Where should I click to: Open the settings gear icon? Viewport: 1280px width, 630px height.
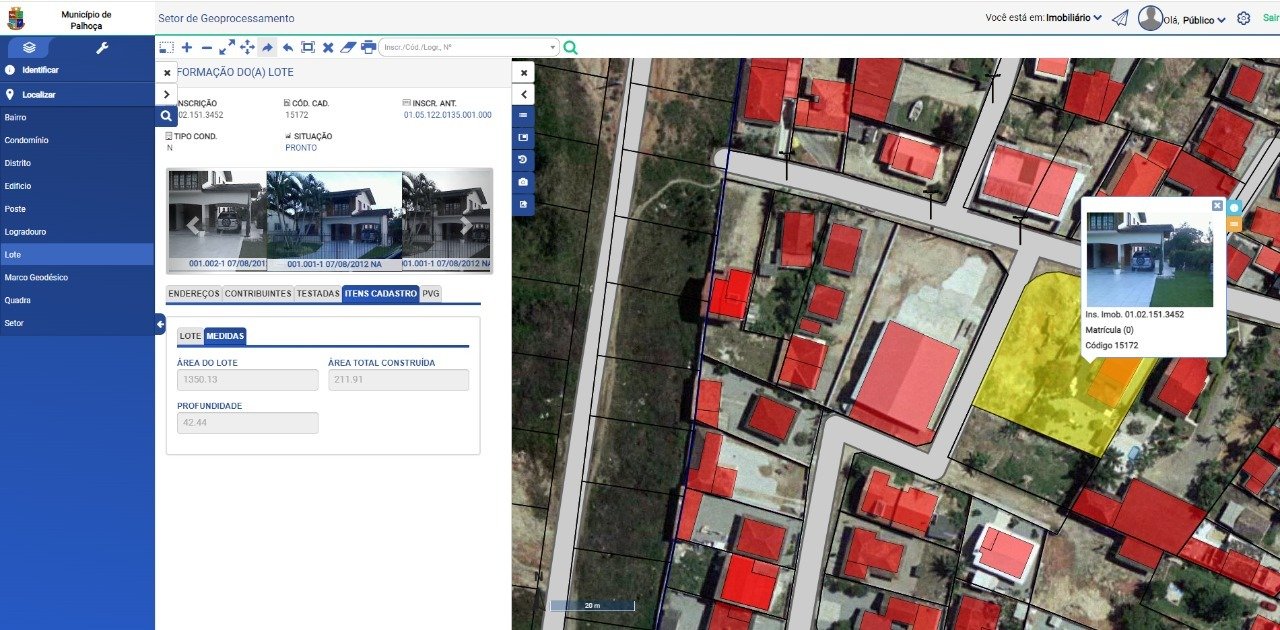point(1244,18)
